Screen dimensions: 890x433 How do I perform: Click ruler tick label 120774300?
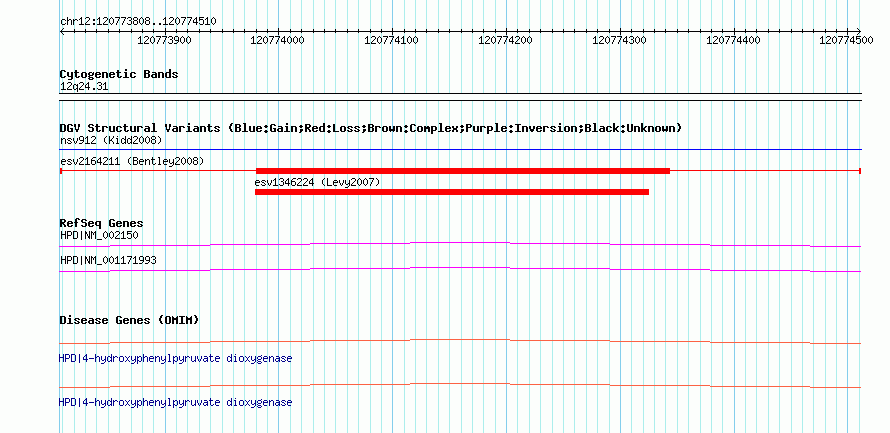click(619, 40)
